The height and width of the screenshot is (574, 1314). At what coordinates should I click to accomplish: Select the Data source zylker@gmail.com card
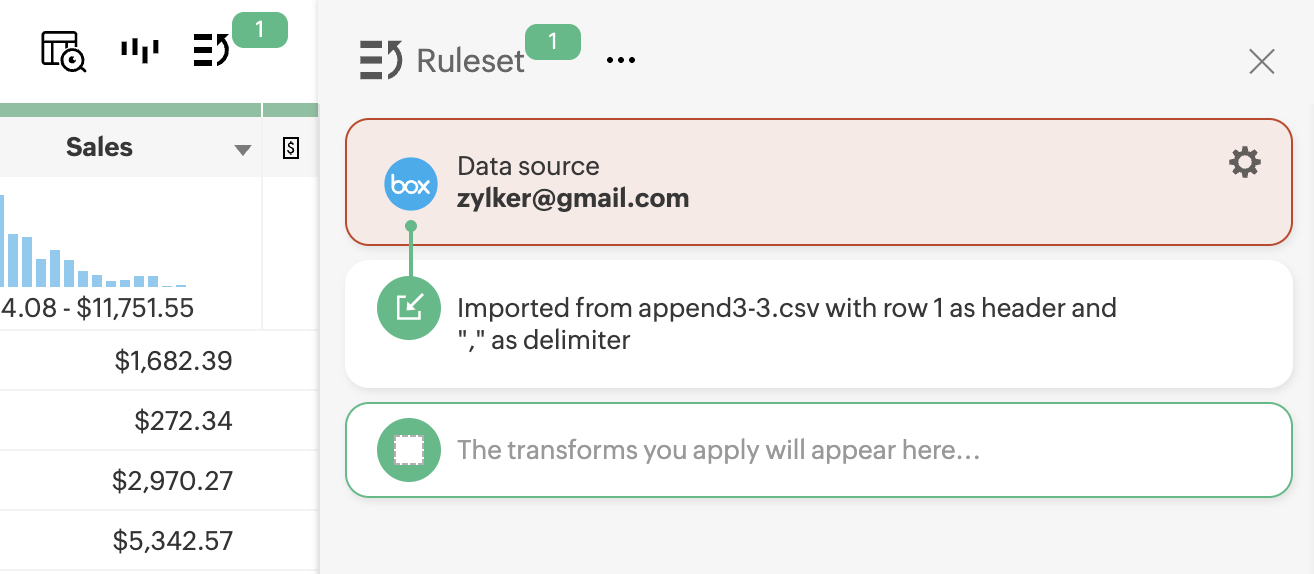818,182
